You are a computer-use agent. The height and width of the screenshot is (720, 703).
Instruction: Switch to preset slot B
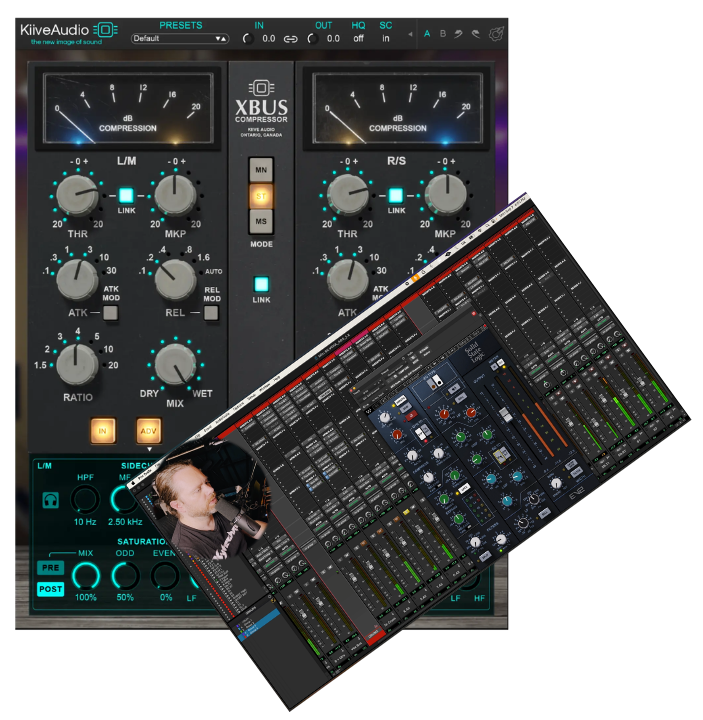443,34
